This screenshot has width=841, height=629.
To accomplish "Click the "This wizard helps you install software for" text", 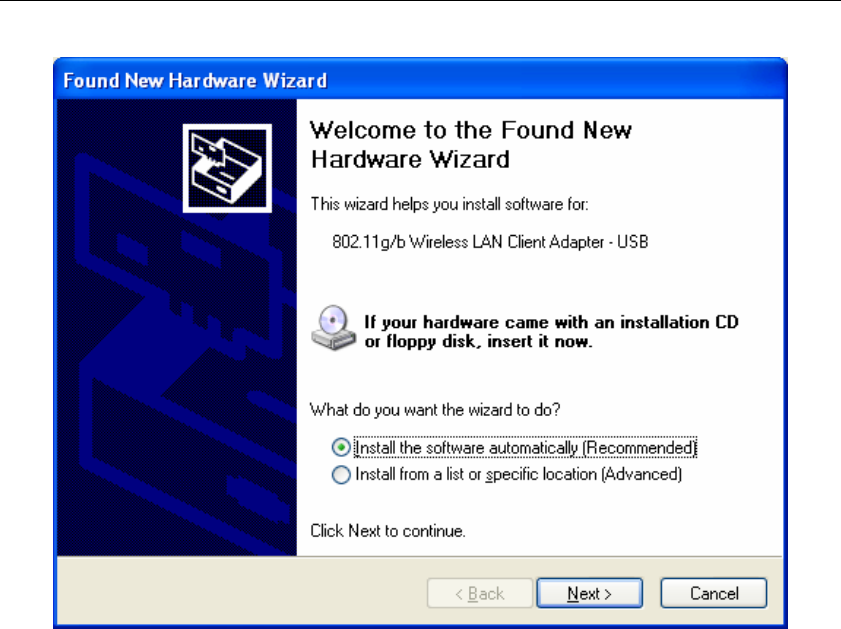I will point(449,204).
